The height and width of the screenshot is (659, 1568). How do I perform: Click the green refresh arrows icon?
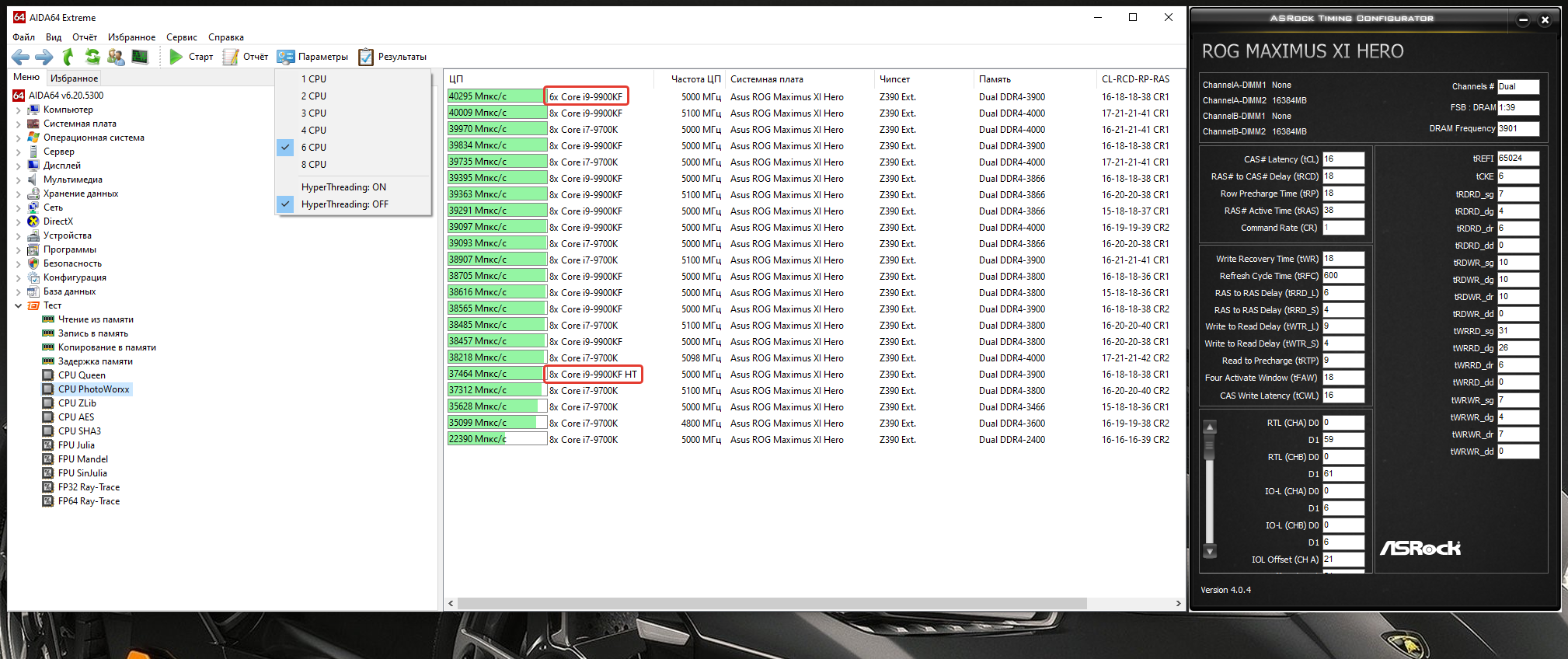point(92,57)
